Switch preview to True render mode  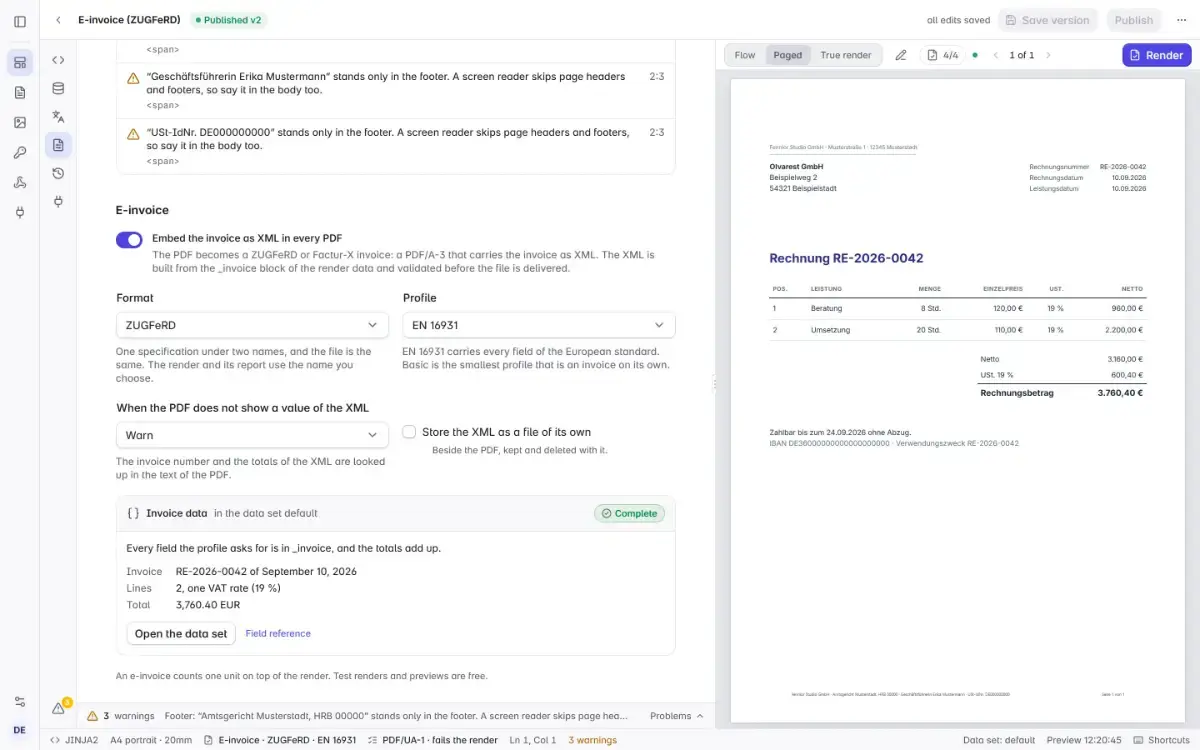pyautogui.click(x=846, y=55)
